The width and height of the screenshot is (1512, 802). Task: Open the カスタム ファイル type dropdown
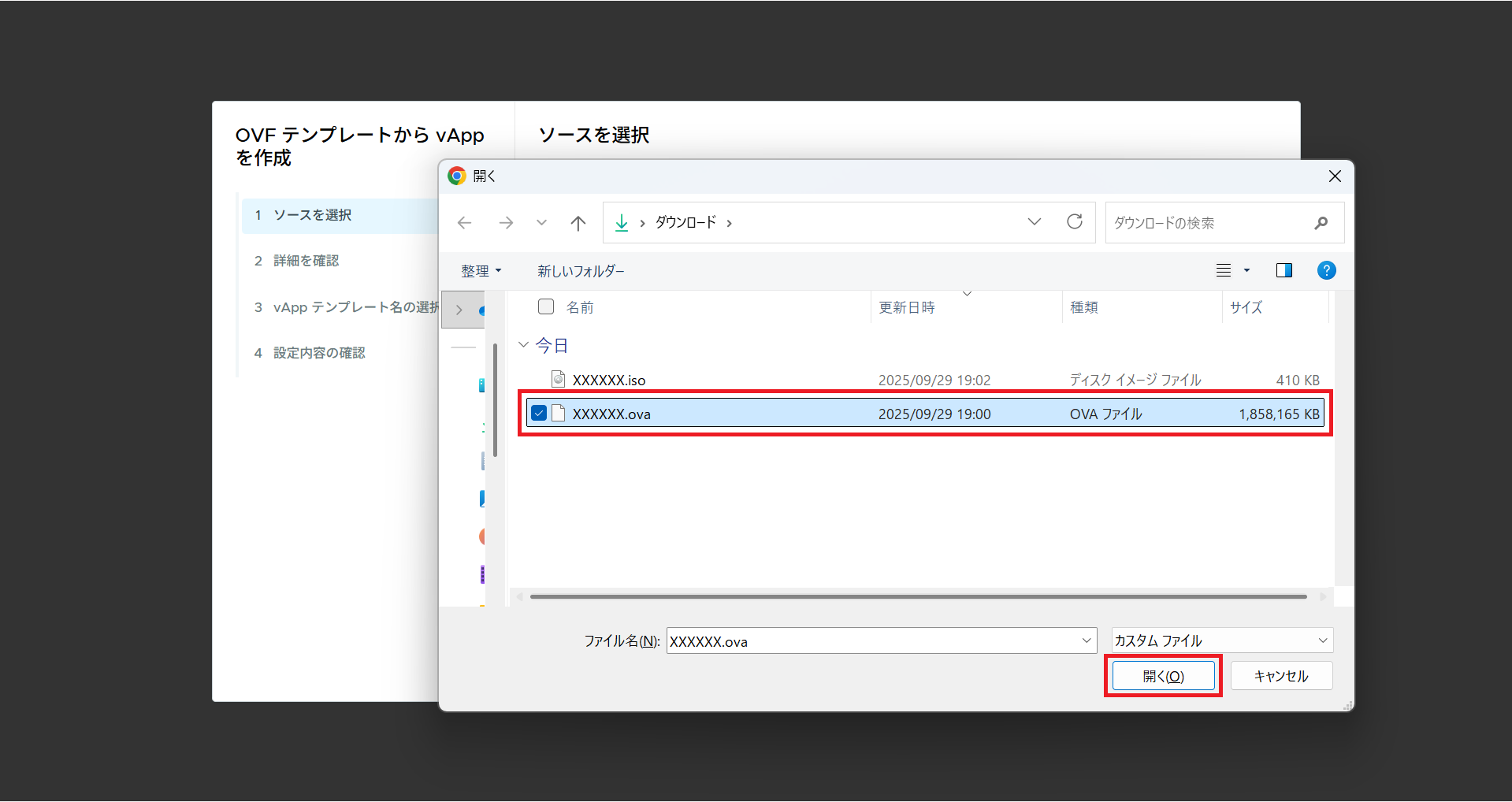coord(1222,640)
